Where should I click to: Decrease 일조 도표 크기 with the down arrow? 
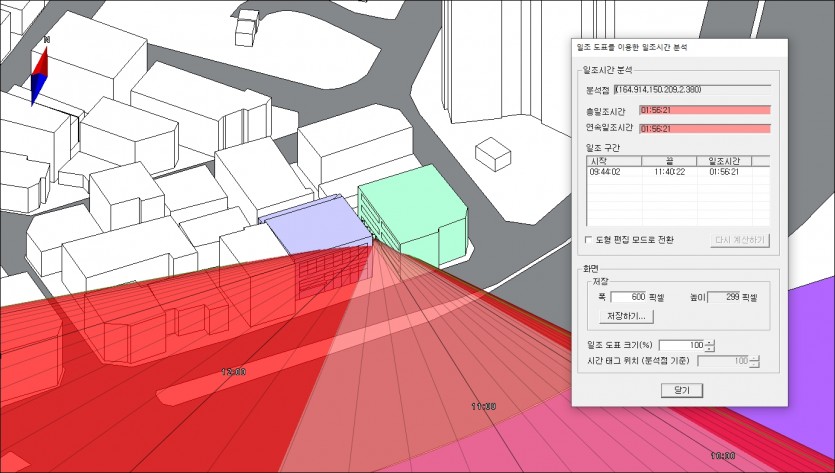[x=710, y=349]
